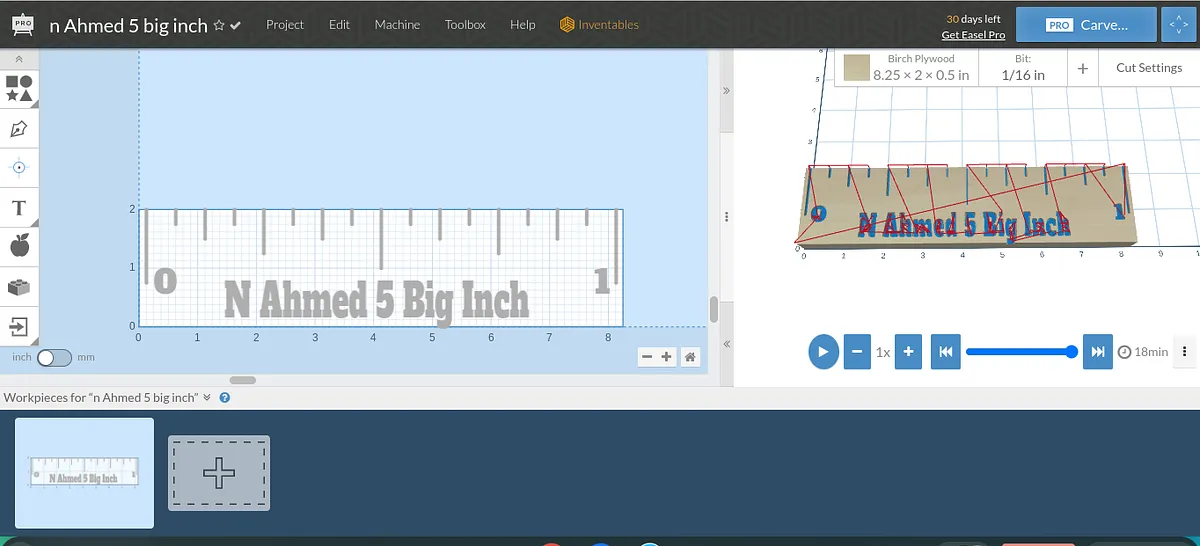Viewport: 1200px width, 546px height.
Task: Click the drill point target tool
Action: tap(19, 167)
